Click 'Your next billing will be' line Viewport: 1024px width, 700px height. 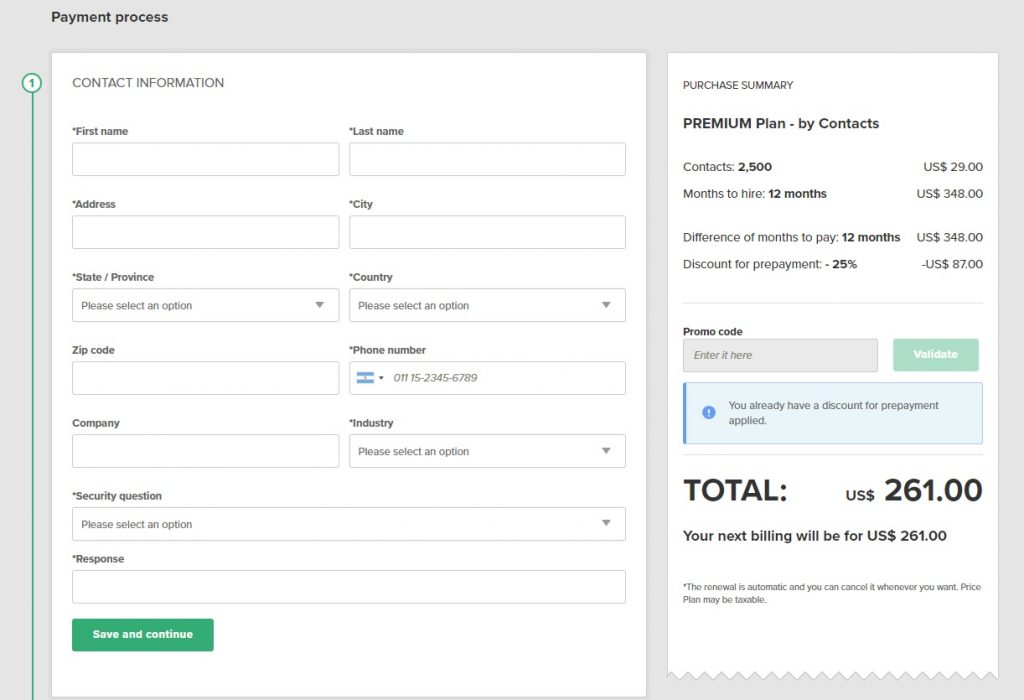click(815, 535)
